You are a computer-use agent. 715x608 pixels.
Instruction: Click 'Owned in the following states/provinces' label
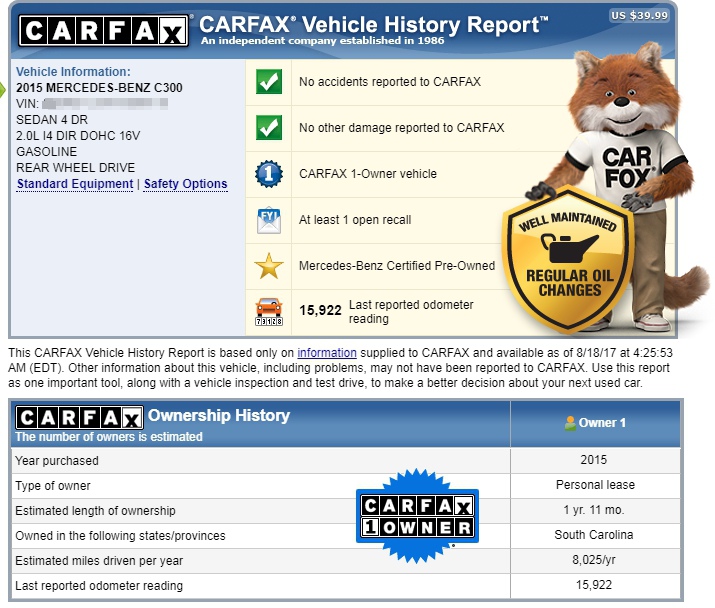pyautogui.click(x=120, y=535)
